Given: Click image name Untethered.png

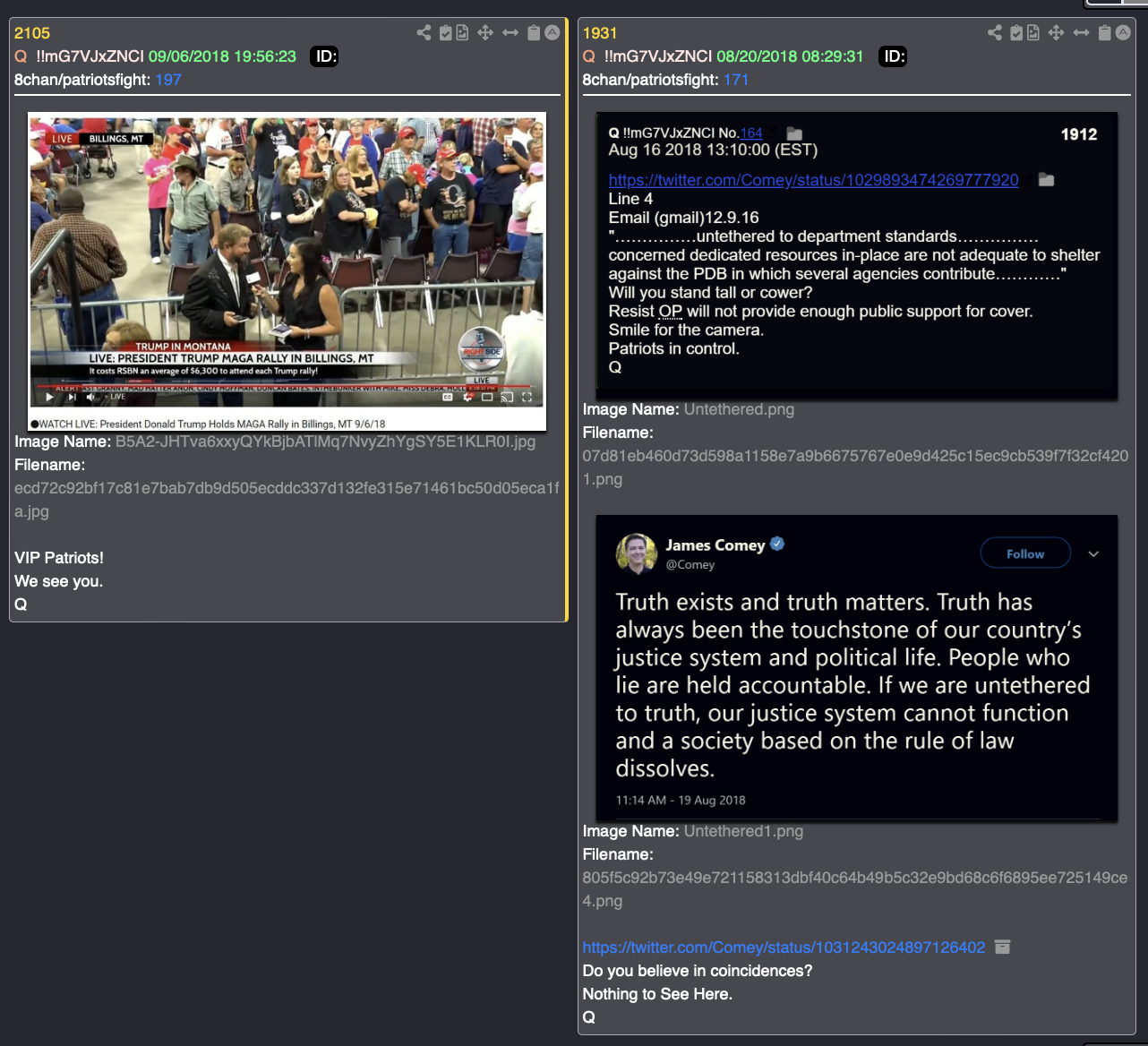Looking at the screenshot, I should (x=739, y=409).
